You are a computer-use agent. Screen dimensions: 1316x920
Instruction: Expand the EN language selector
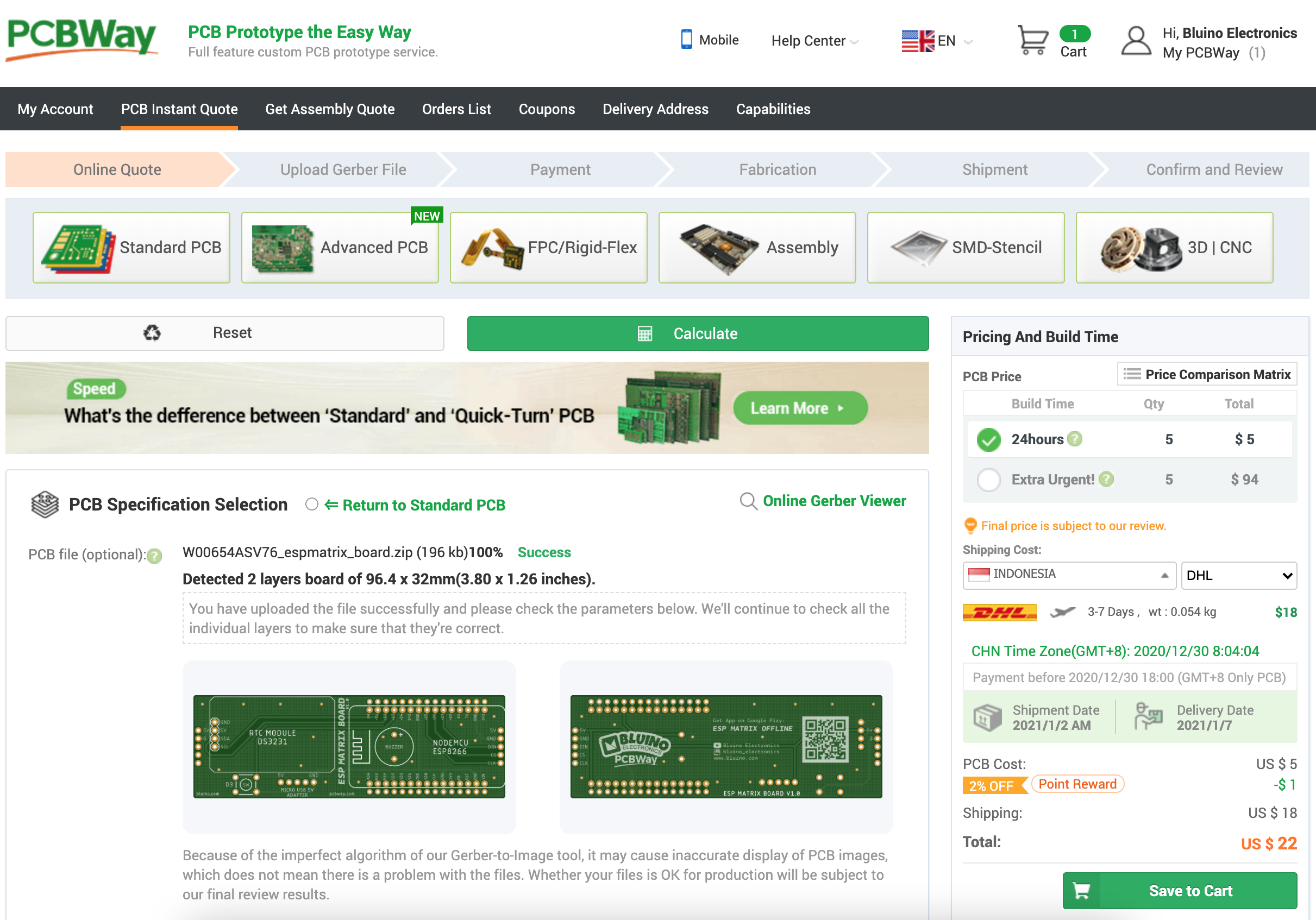click(x=937, y=41)
